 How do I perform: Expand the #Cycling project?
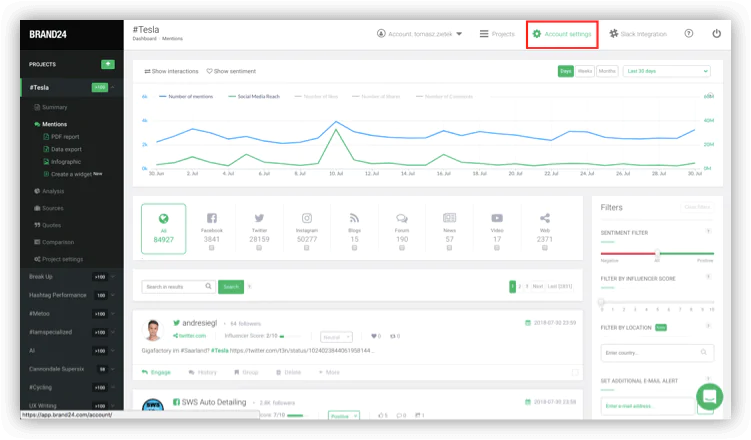pos(113,387)
